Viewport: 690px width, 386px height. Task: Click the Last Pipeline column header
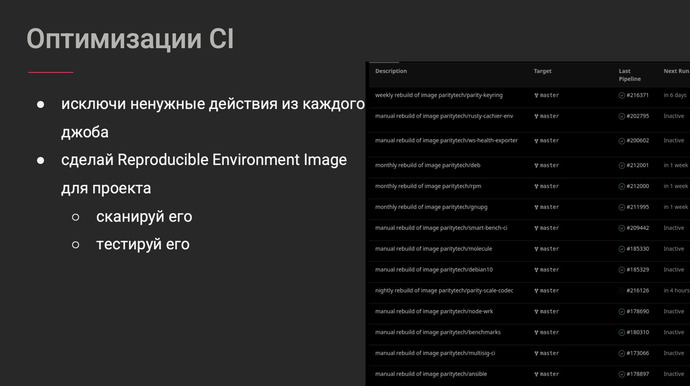point(630,75)
